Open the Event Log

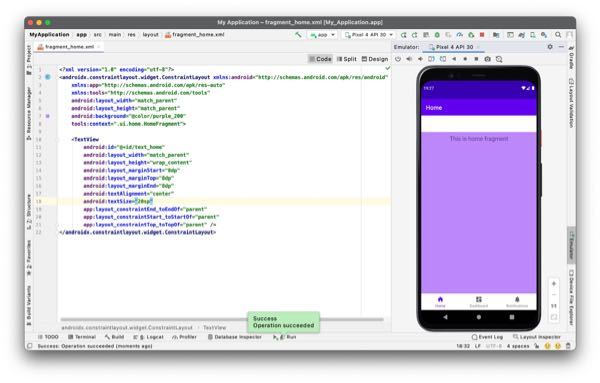(x=487, y=337)
